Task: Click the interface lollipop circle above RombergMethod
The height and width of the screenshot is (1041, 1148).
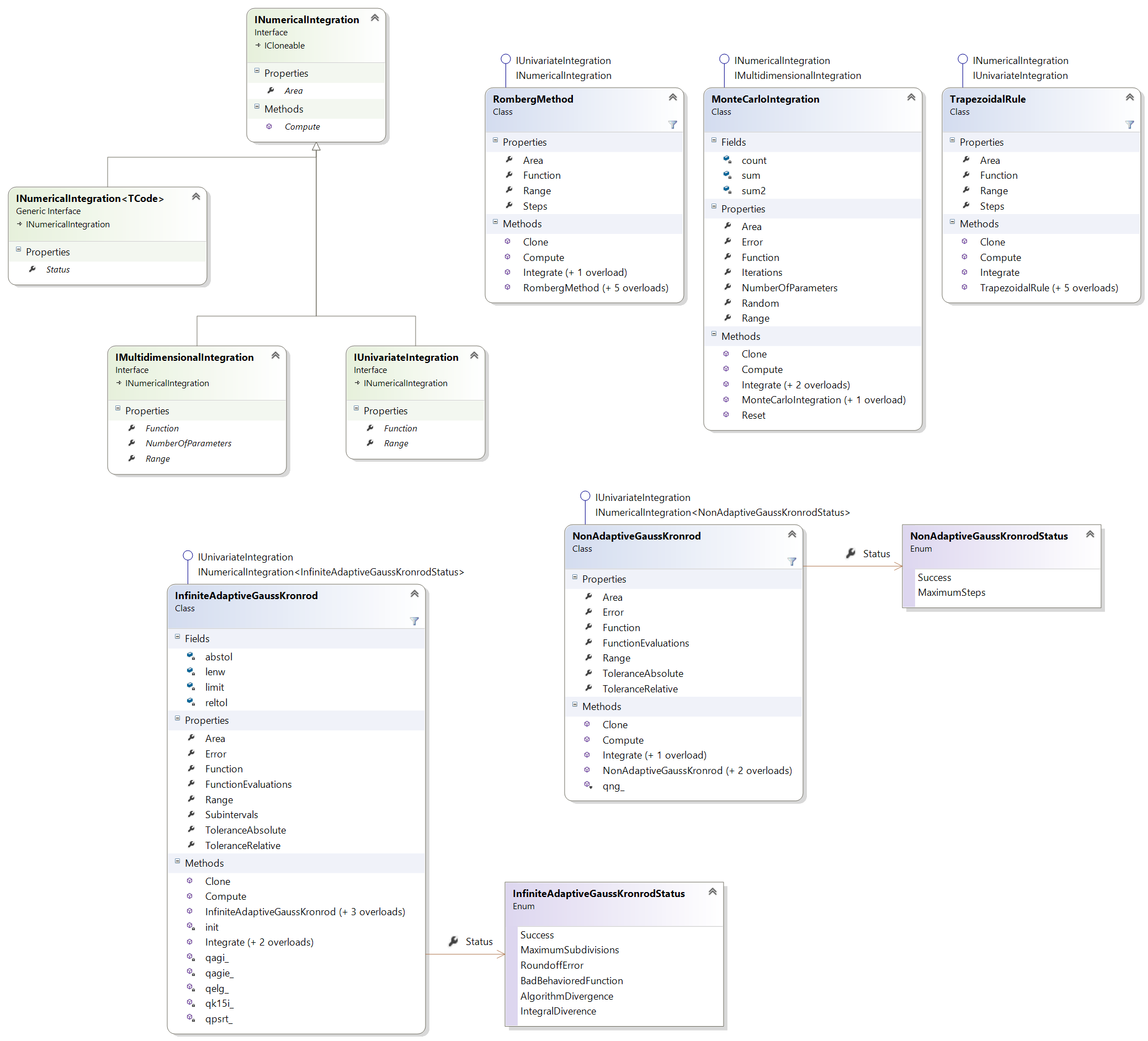Action: 506,59
